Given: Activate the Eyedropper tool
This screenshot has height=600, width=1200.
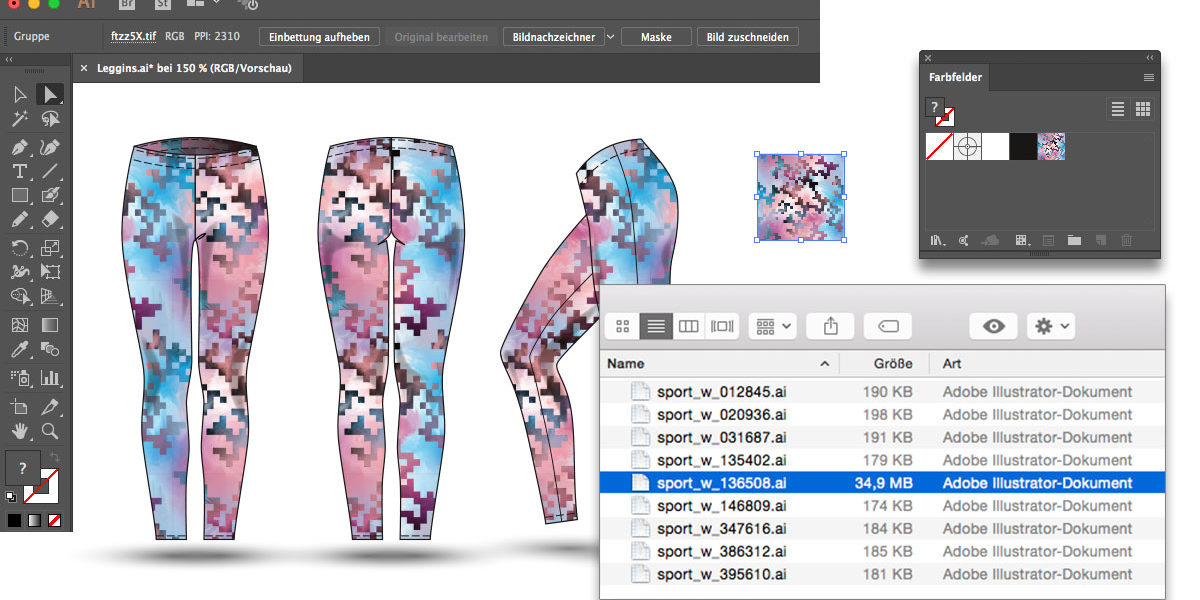Looking at the screenshot, I should [x=19, y=350].
